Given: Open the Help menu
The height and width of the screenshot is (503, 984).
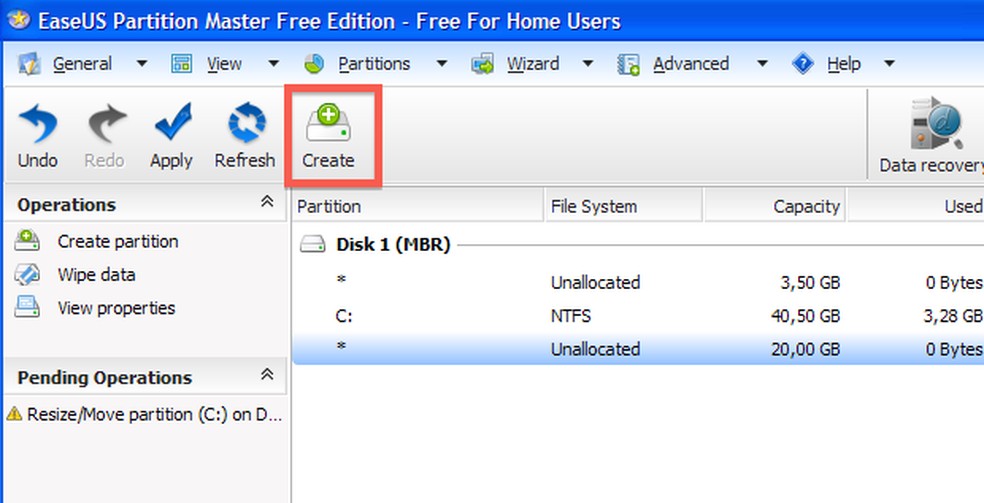Looking at the screenshot, I should tap(843, 64).
